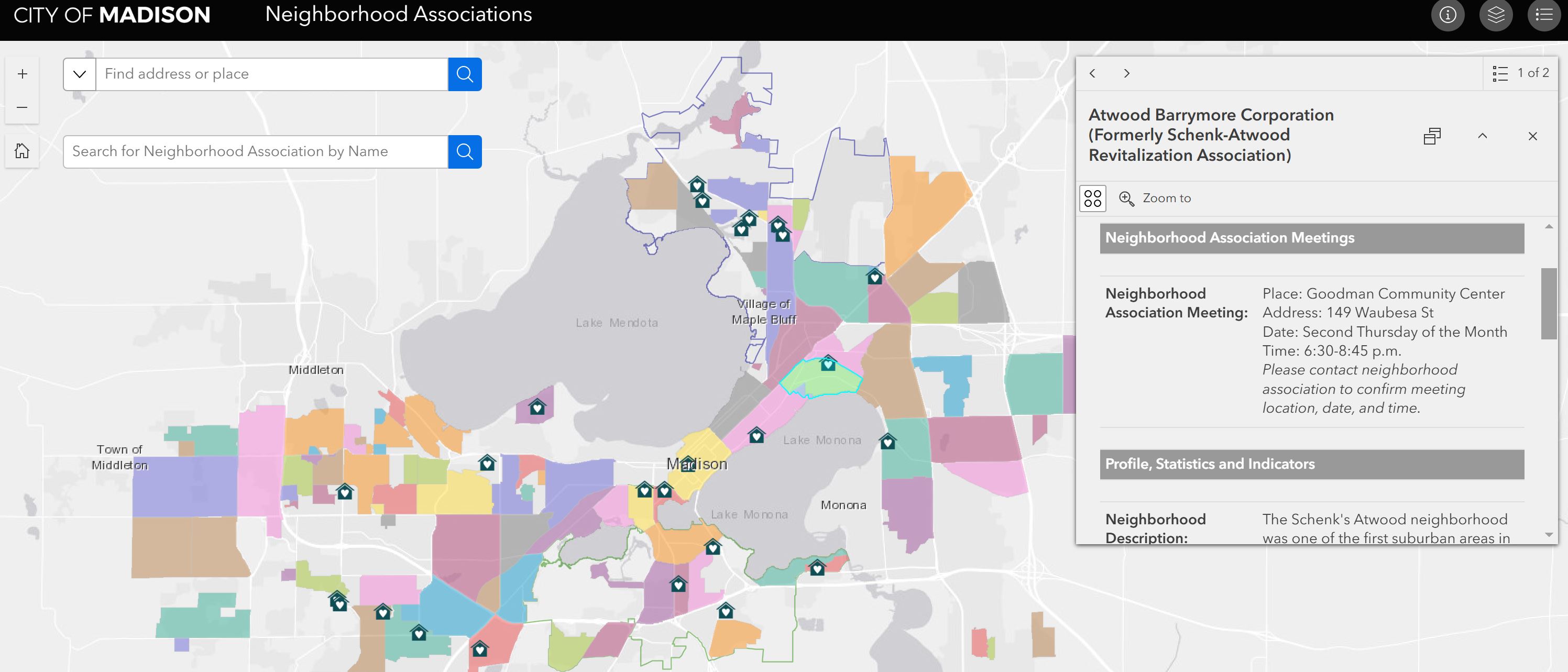This screenshot has height=672, width=1568.
Task: Click the popup scrollbar down arrow
Action: click(1549, 535)
